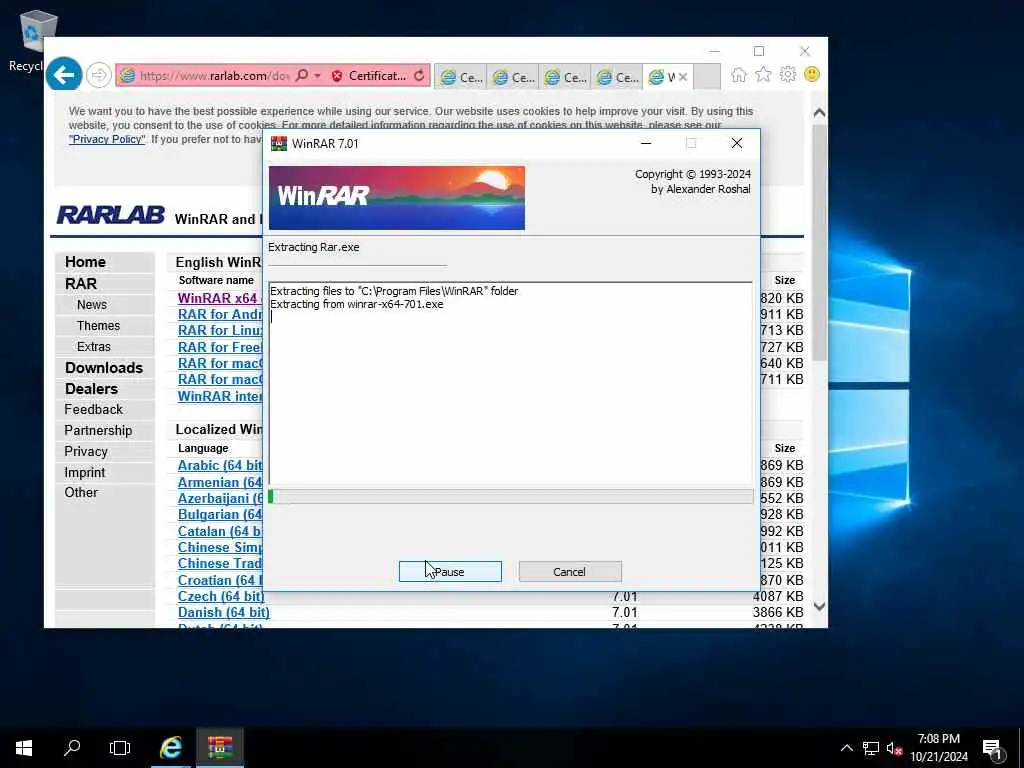Open Favorites star icon
Image resolution: width=1024 pixels, height=768 pixels.
(x=763, y=74)
